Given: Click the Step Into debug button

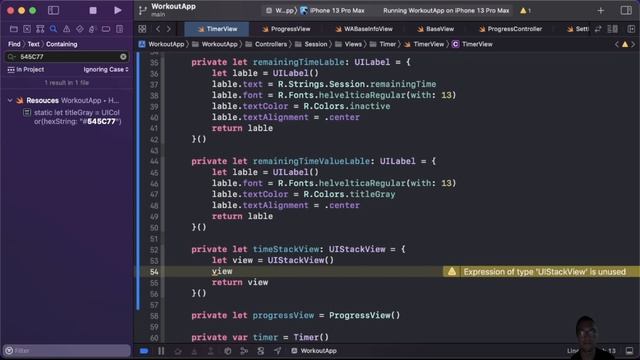Looking at the screenshot, I should click(194, 351).
